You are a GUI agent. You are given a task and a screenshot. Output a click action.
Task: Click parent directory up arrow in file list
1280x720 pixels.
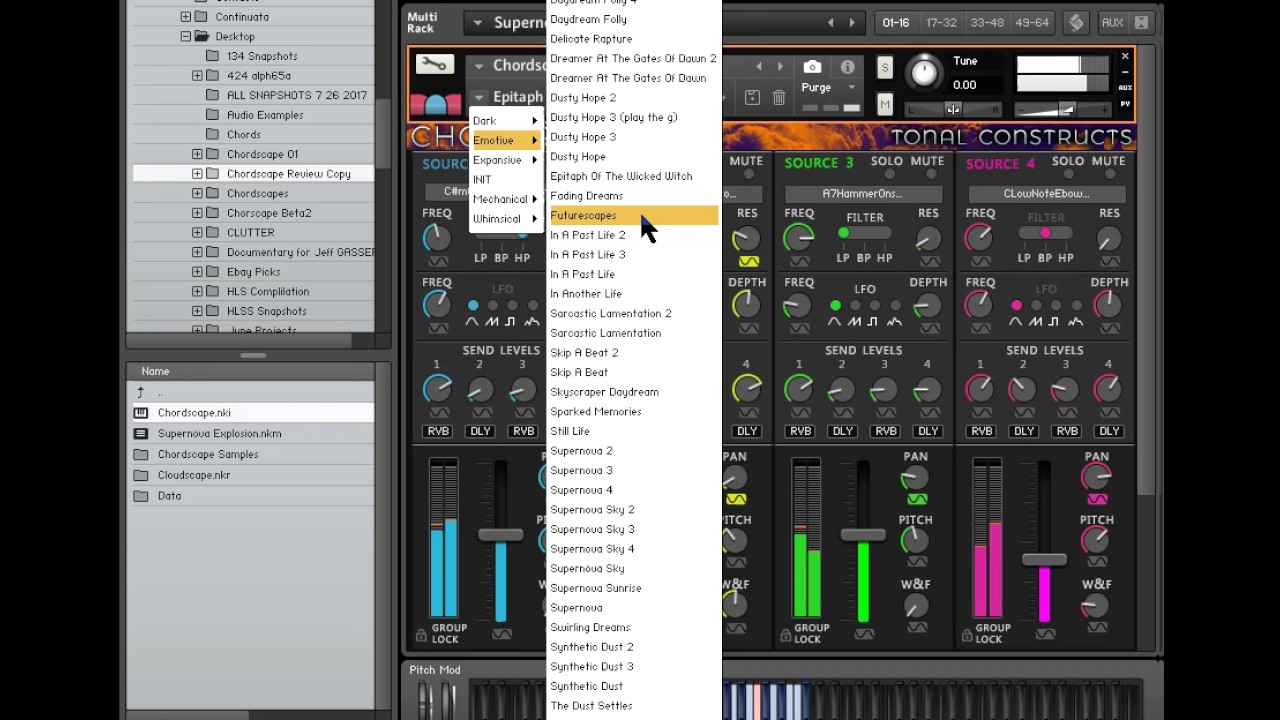click(140, 392)
